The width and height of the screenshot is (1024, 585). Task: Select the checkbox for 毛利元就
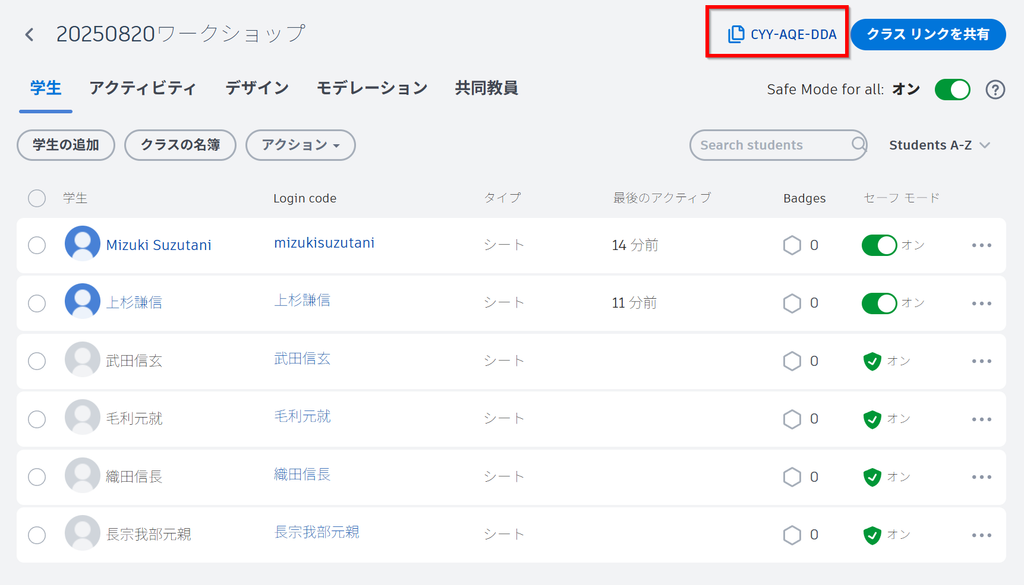(37, 419)
